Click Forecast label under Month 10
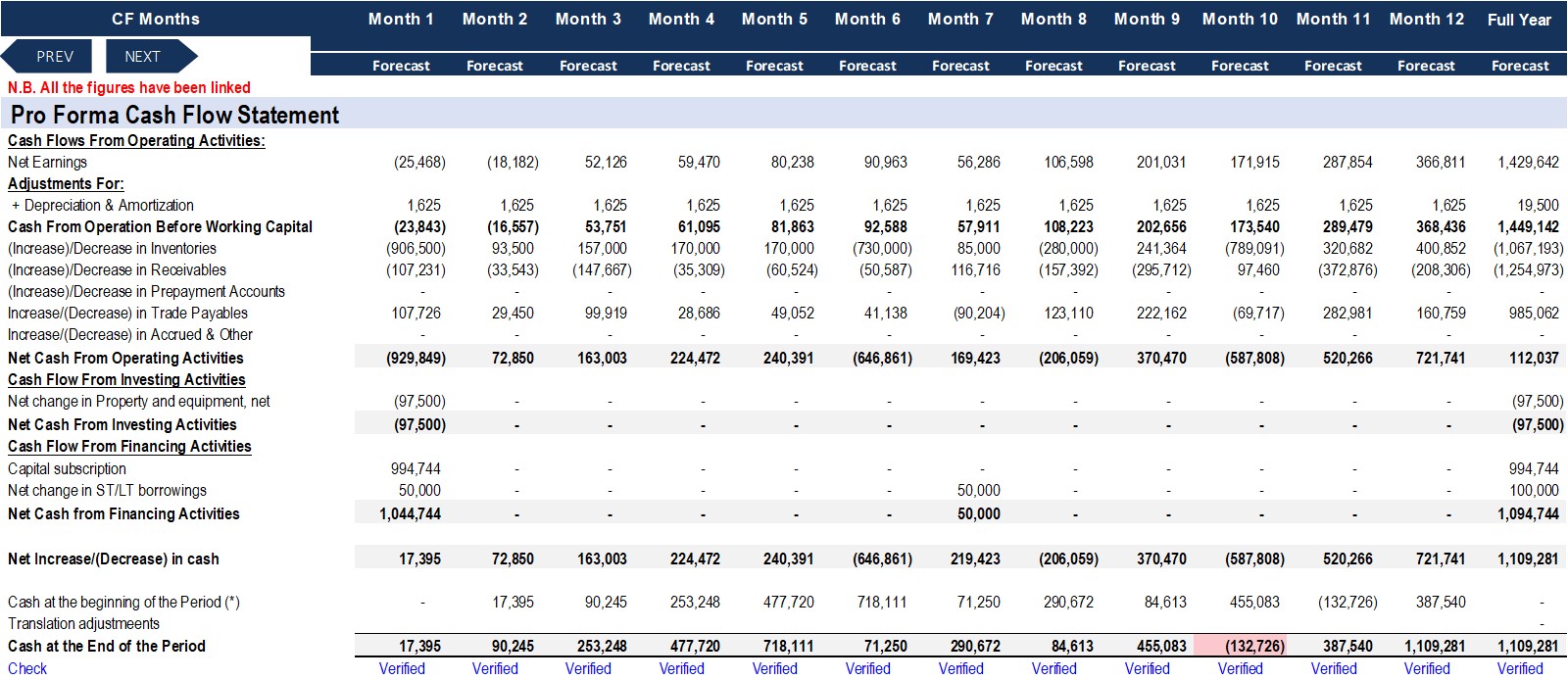The width and height of the screenshot is (1568, 680). 1240,66
